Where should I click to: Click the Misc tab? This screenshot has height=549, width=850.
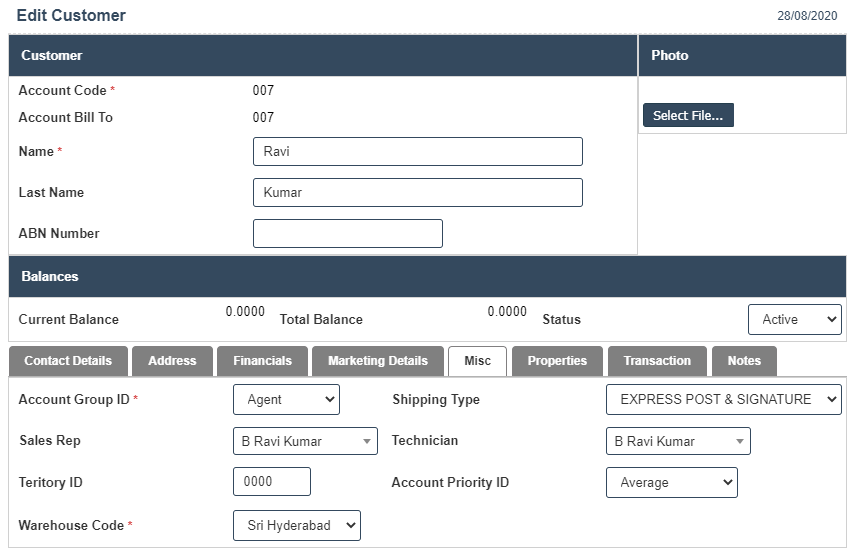(477, 361)
